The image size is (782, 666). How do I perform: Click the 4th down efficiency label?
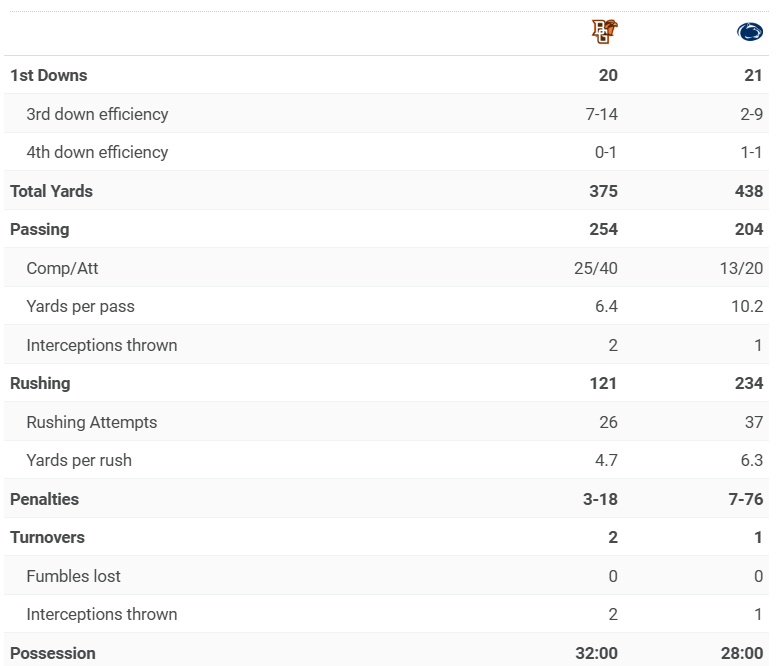click(x=97, y=153)
